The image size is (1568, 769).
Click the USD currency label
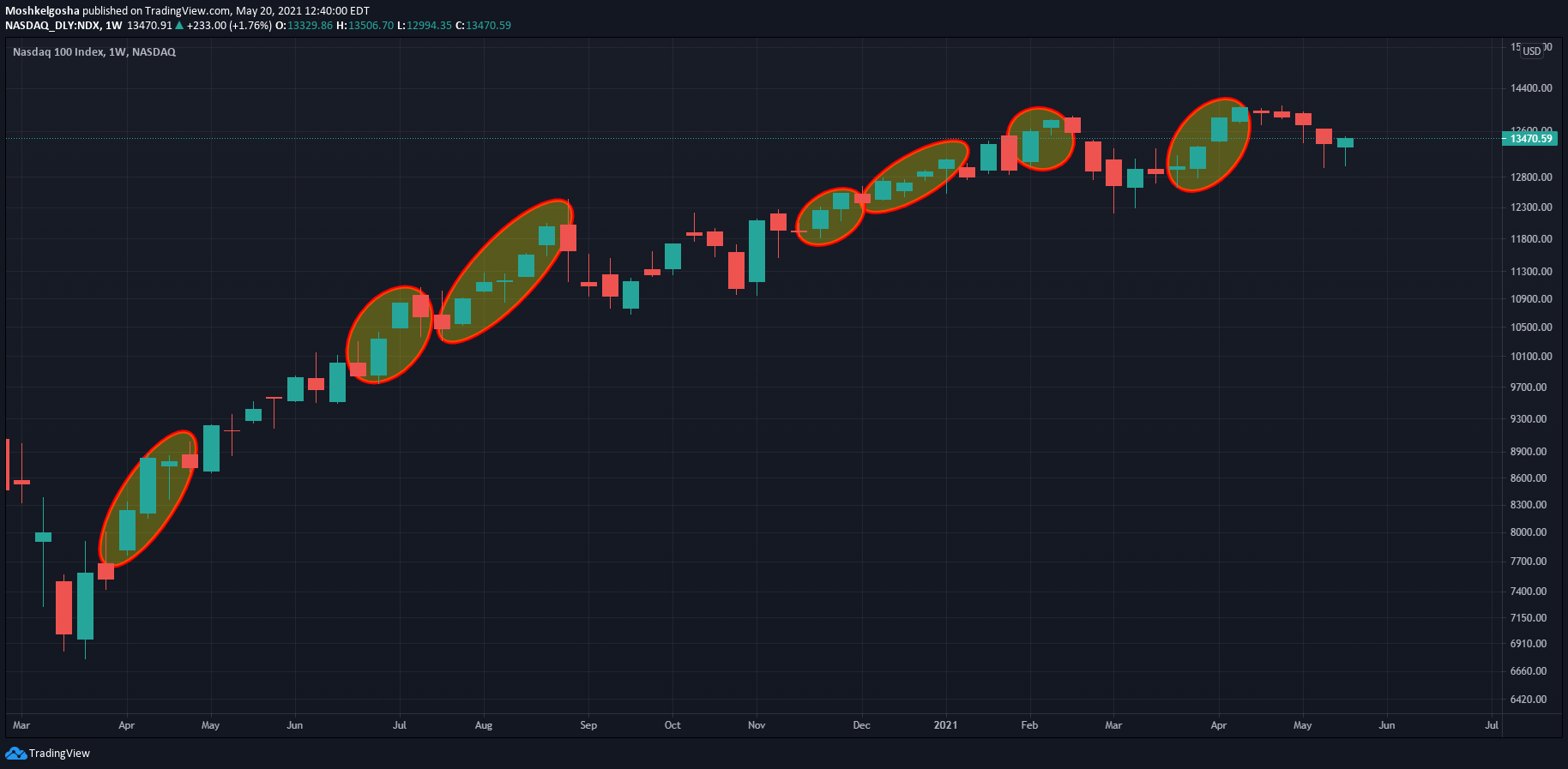click(1532, 51)
